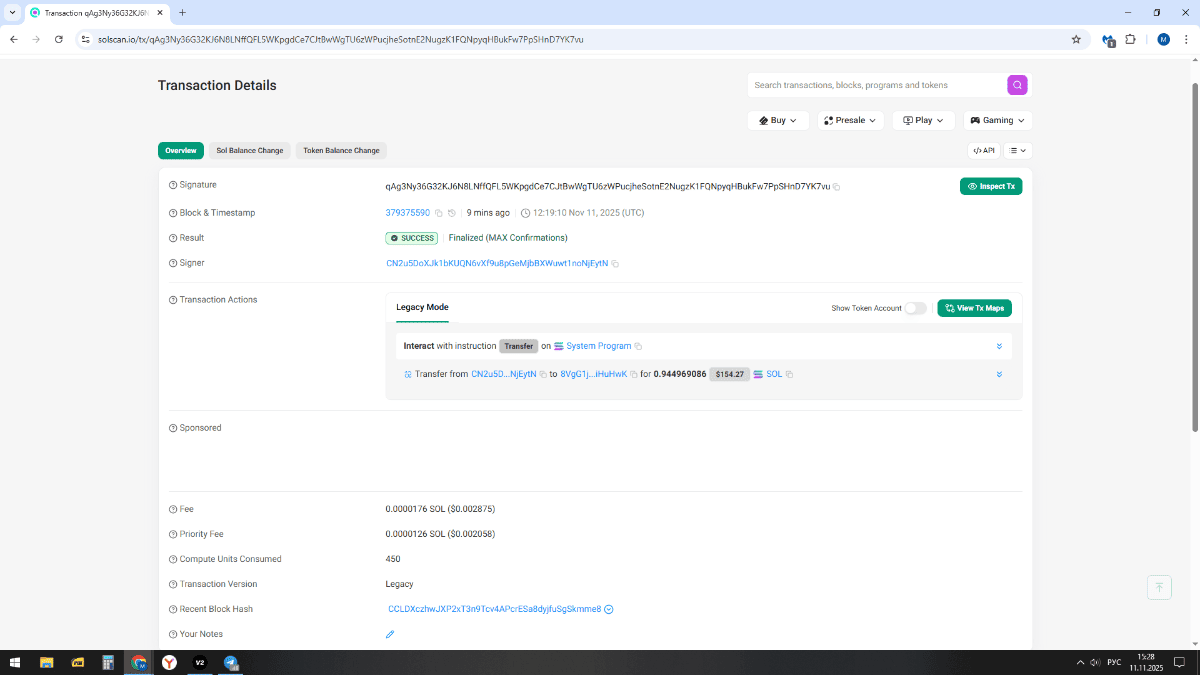The height and width of the screenshot is (675, 1200).
Task: Copy the transaction signature
Action: [837, 187]
